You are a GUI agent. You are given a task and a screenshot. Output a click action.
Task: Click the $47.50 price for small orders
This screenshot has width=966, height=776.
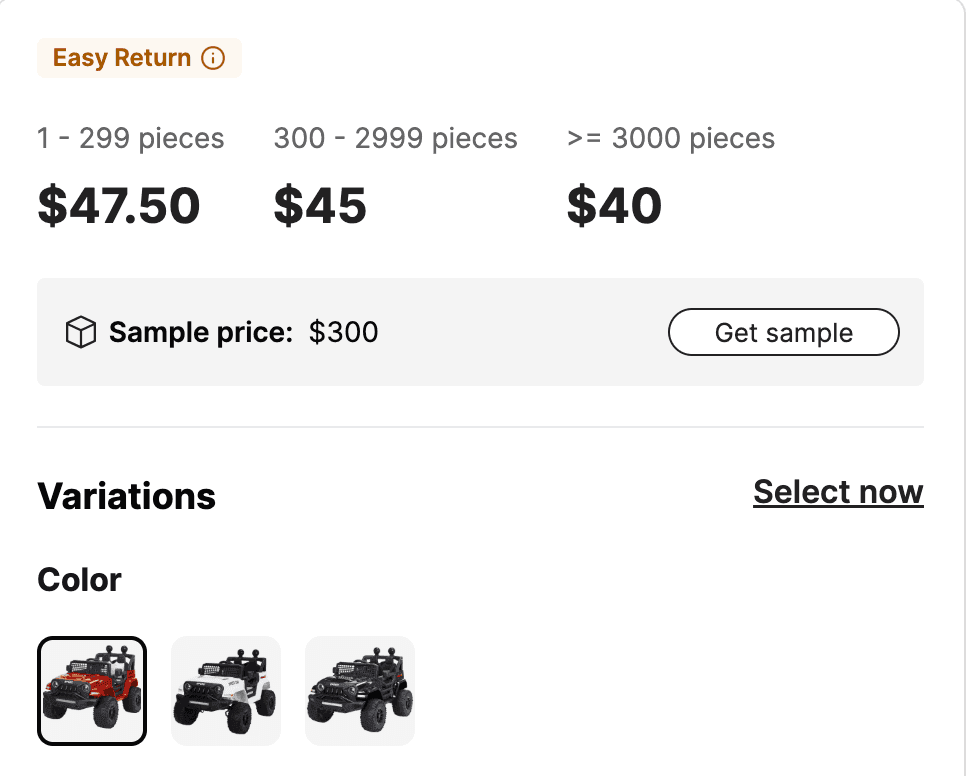(119, 206)
